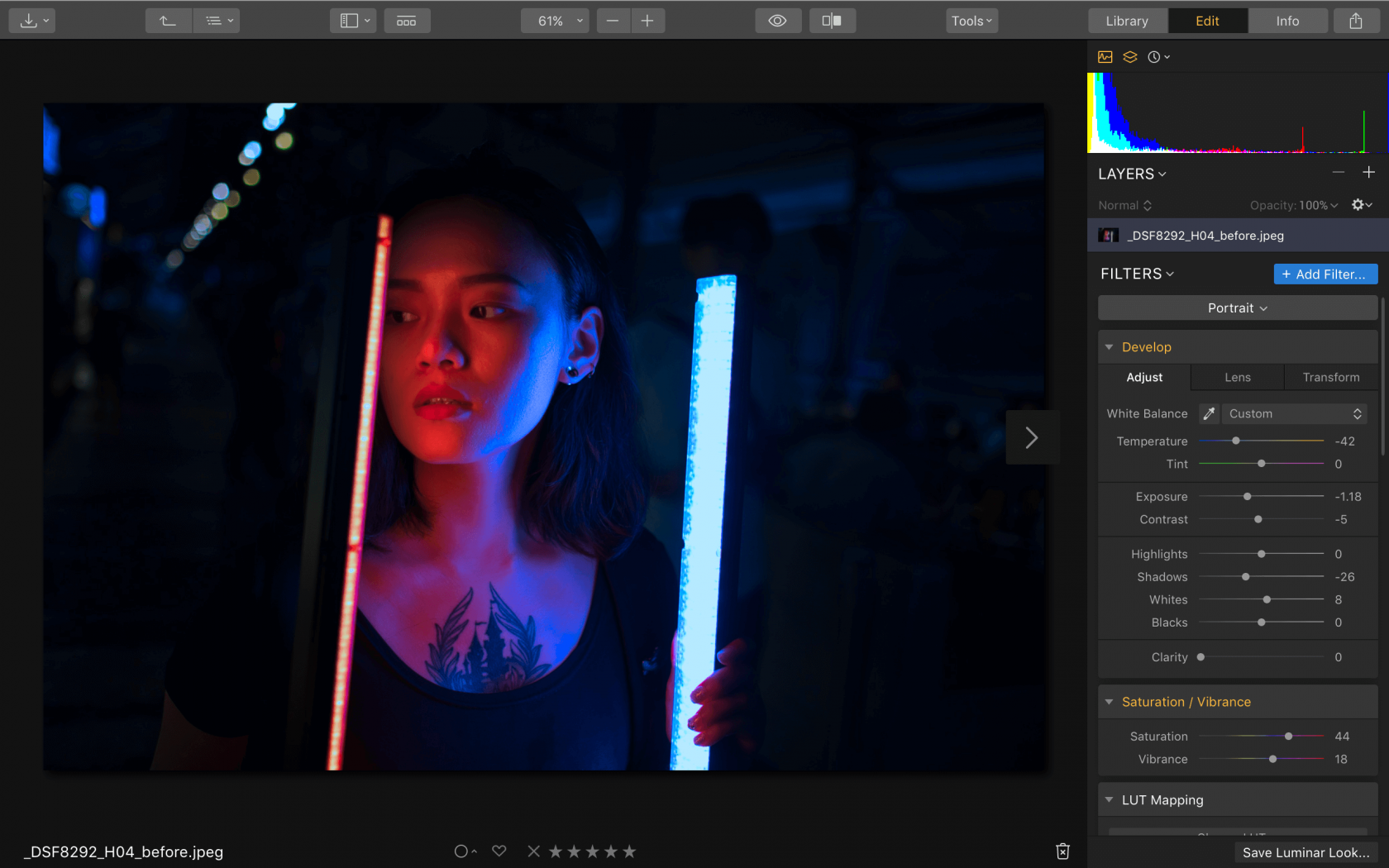This screenshot has width=1389, height=868.
Task: Click the share icon top right
Action: coord(1354,20)
